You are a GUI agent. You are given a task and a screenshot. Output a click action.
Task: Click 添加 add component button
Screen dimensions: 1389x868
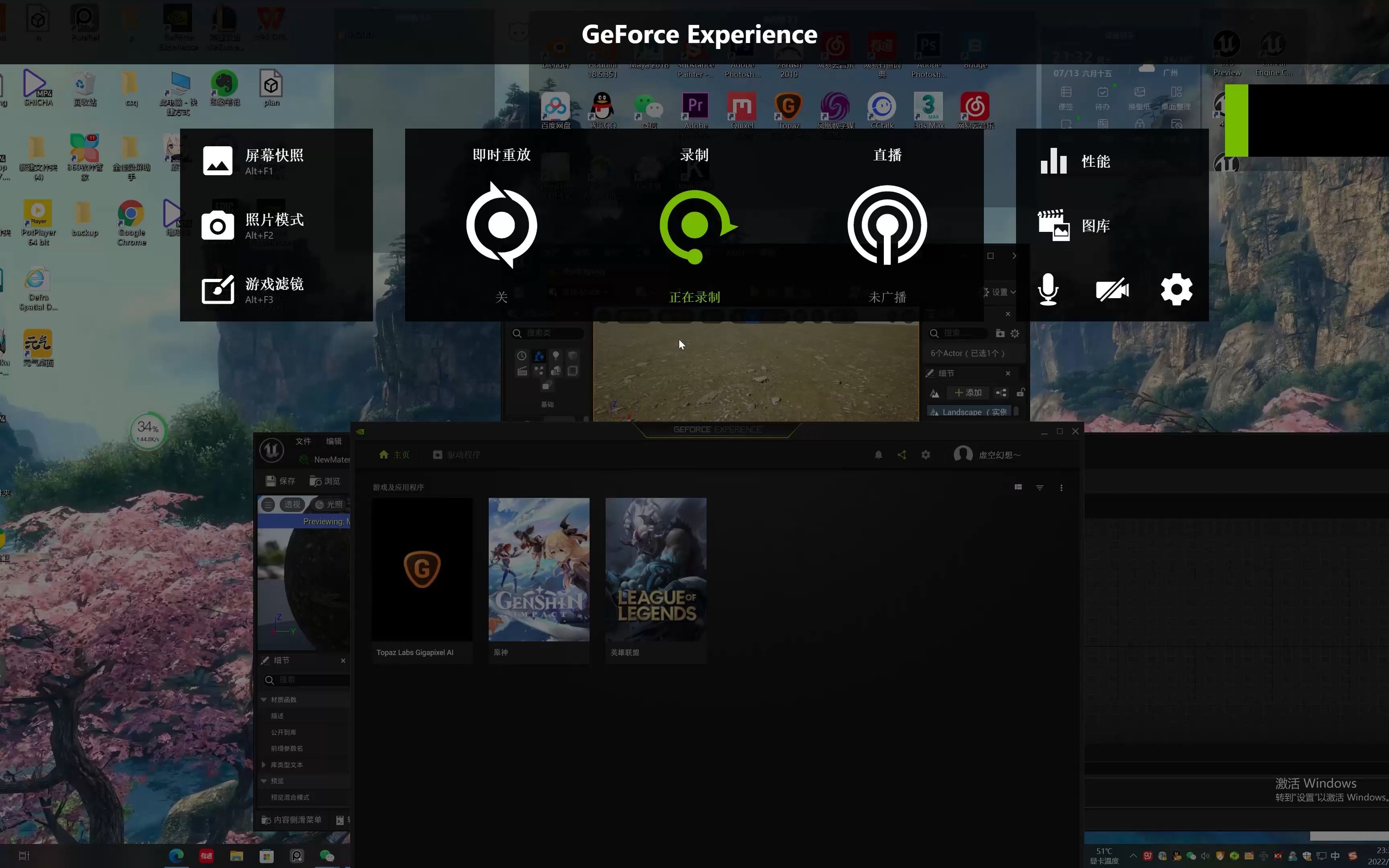click(969, 393)
